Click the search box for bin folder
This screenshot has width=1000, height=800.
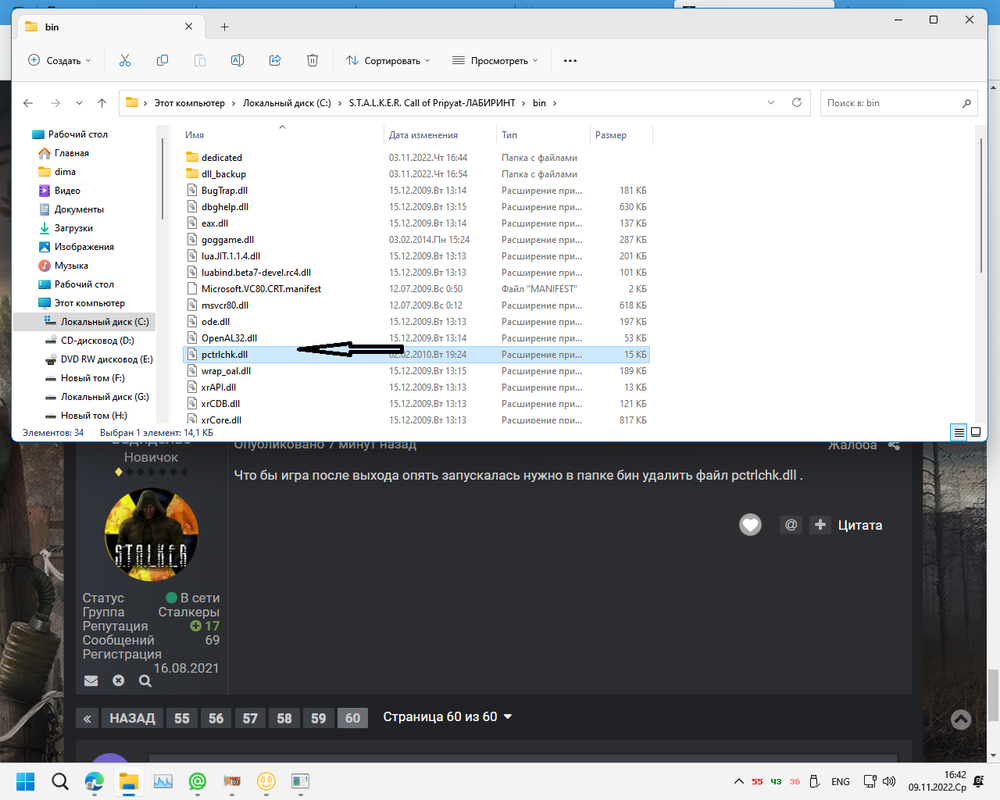pyautogui.click(x=890, y=103)
